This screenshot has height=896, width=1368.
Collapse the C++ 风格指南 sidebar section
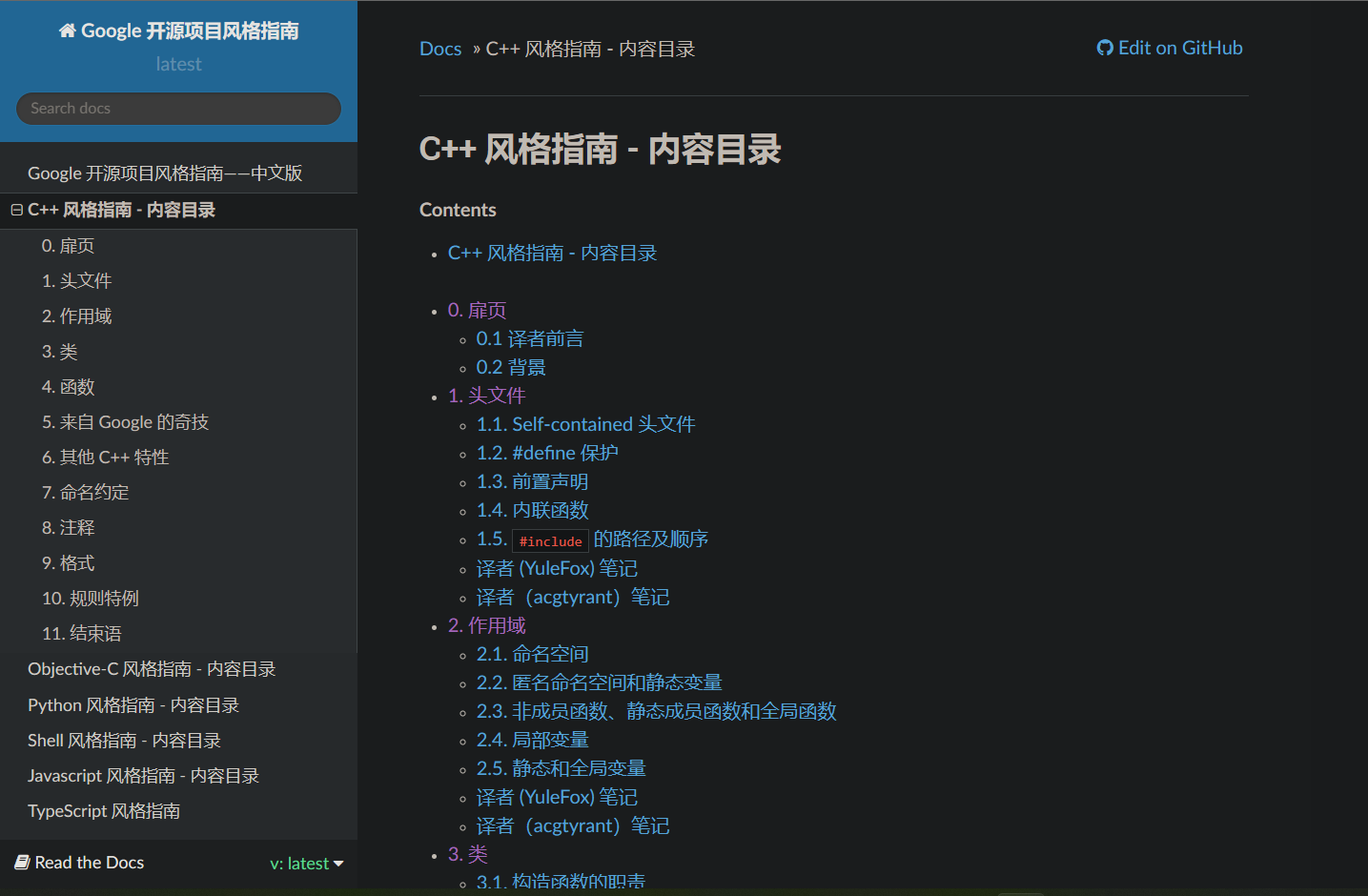tap(16, 210)
